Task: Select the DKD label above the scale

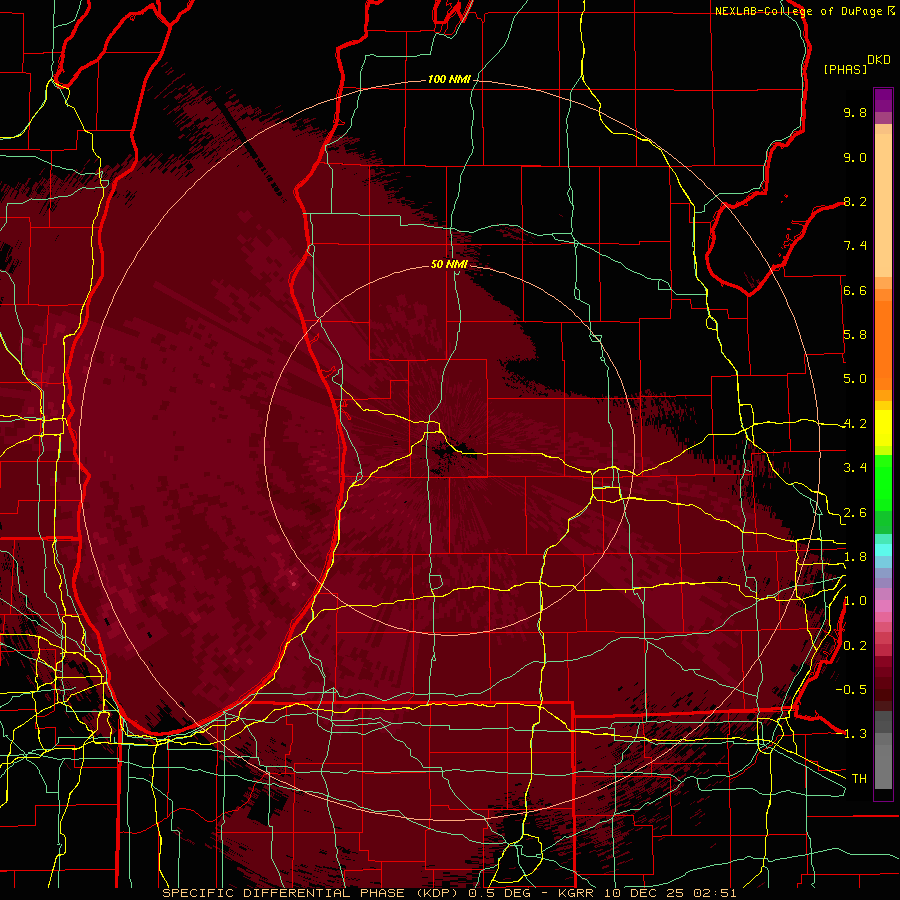Action: pyautogui.click(x=879, y=60)
